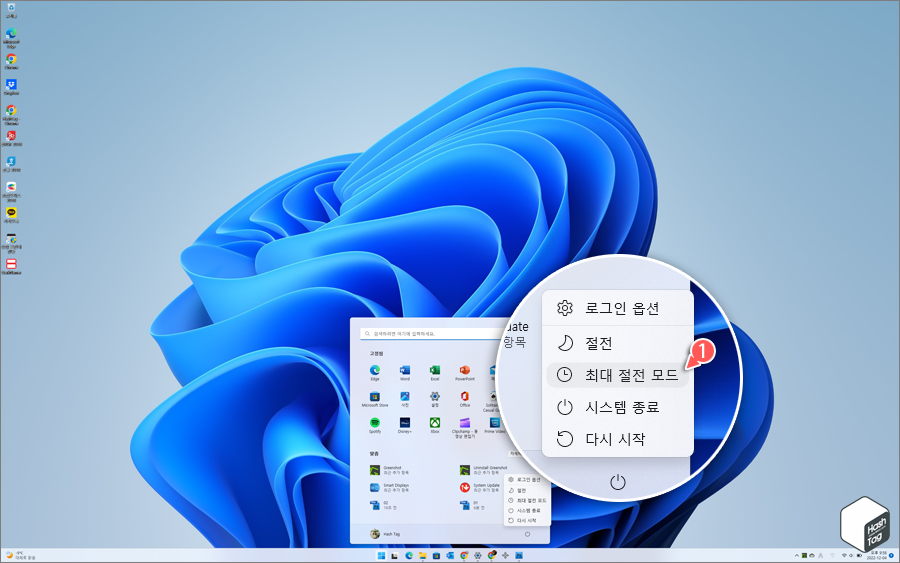900x563 pixels.
Task: Open the taskbar clock and date
Action: pyautogui.click(x=879, y=556)
